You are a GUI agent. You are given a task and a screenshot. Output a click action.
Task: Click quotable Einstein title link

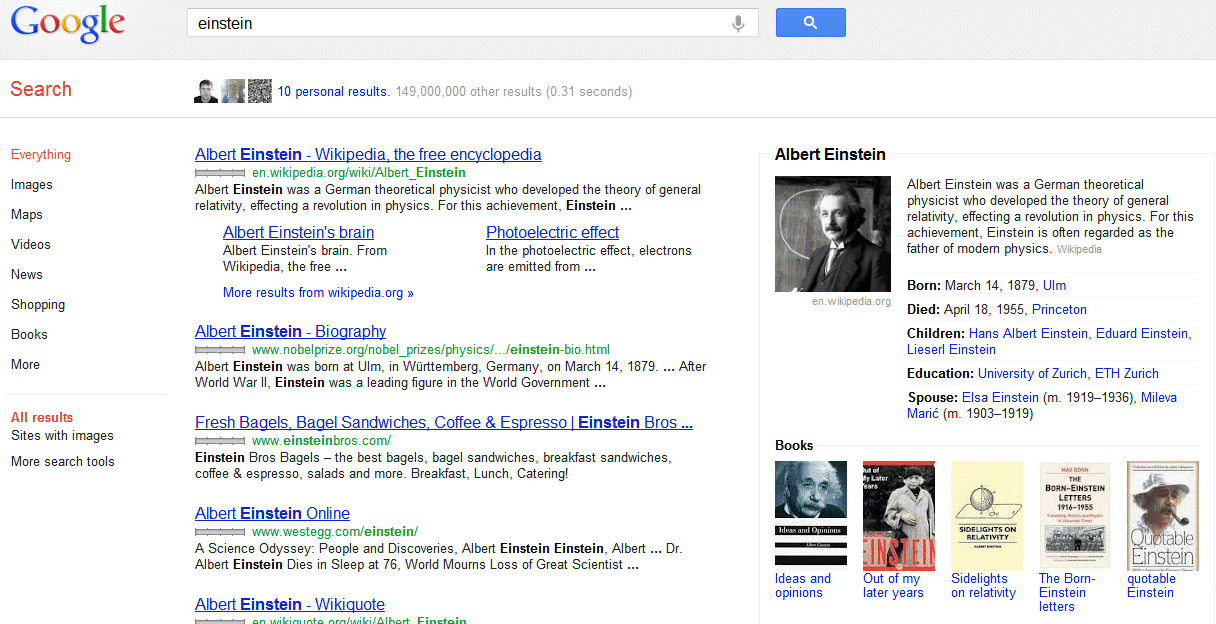click(x=1151, y=586)
